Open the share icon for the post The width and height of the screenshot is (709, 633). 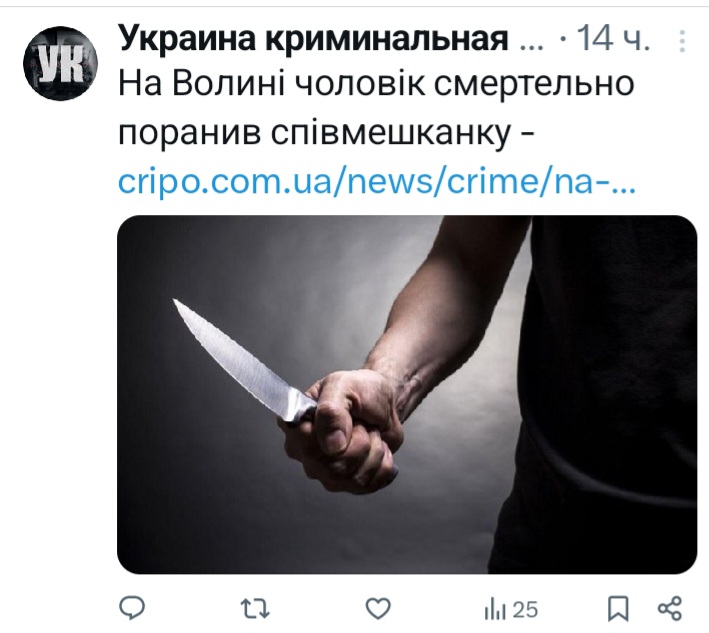point(670,609)
